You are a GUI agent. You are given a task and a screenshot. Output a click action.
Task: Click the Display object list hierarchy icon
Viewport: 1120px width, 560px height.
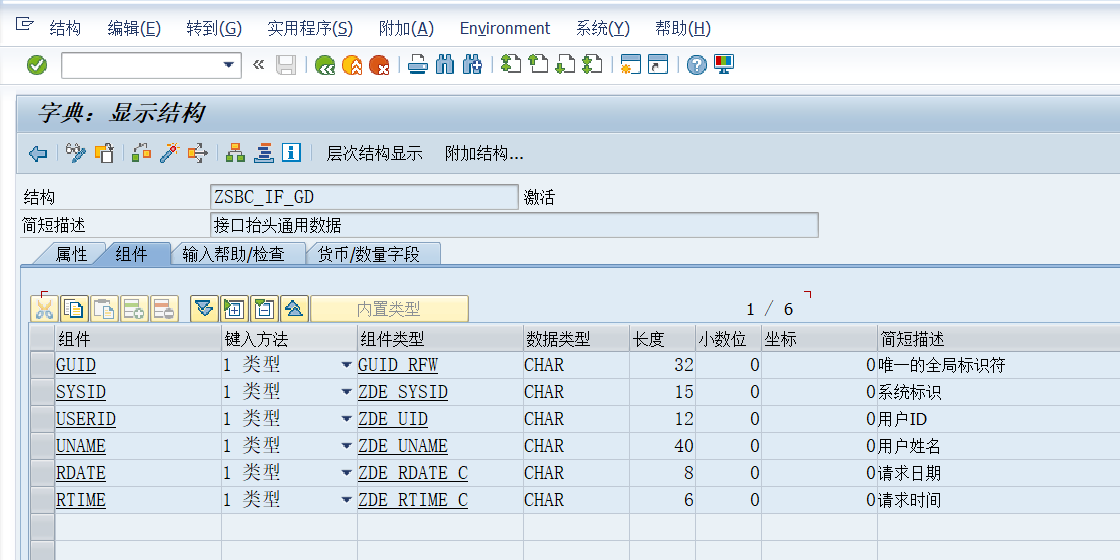tap(235, 153)
